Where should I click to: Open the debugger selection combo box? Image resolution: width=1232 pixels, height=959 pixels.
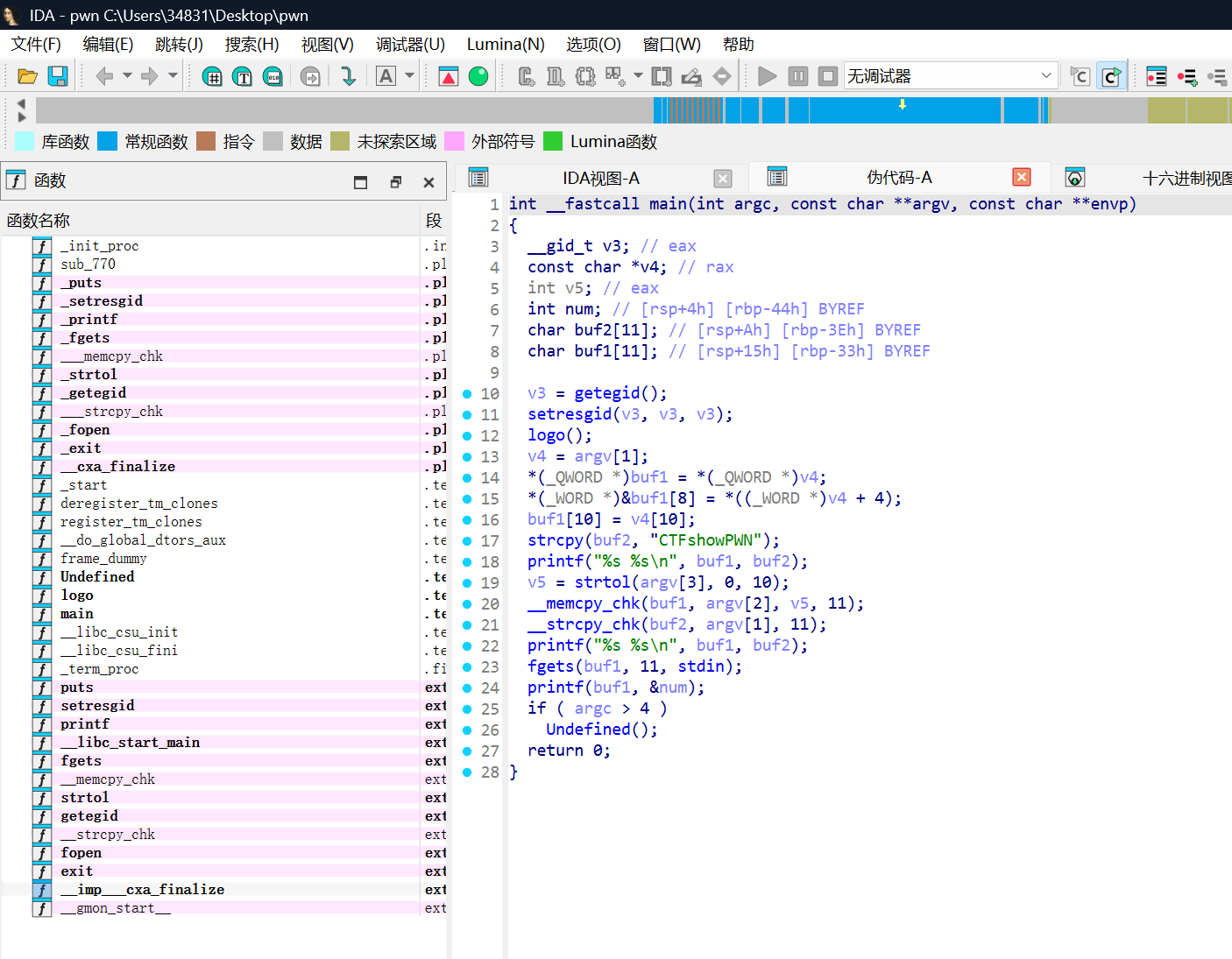950,76
